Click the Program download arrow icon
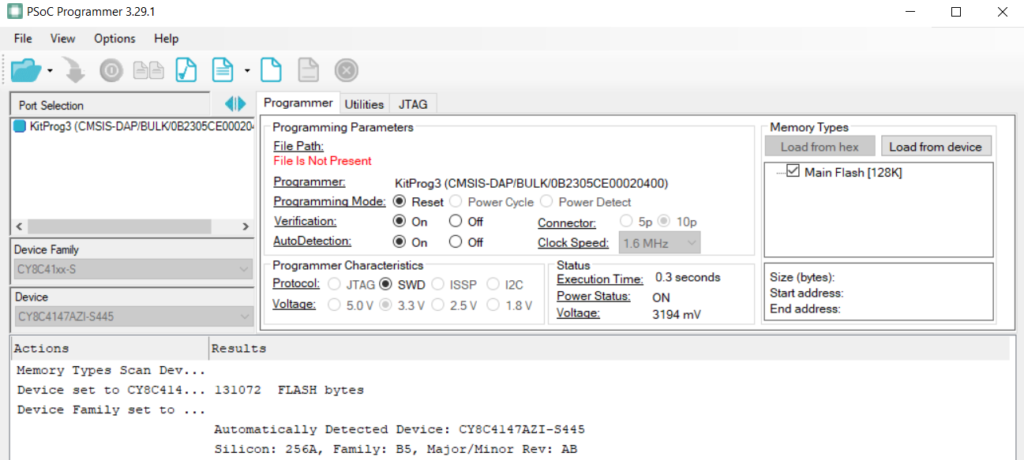1024x460 pixels. pyautogui.click(x=75, y=71)
